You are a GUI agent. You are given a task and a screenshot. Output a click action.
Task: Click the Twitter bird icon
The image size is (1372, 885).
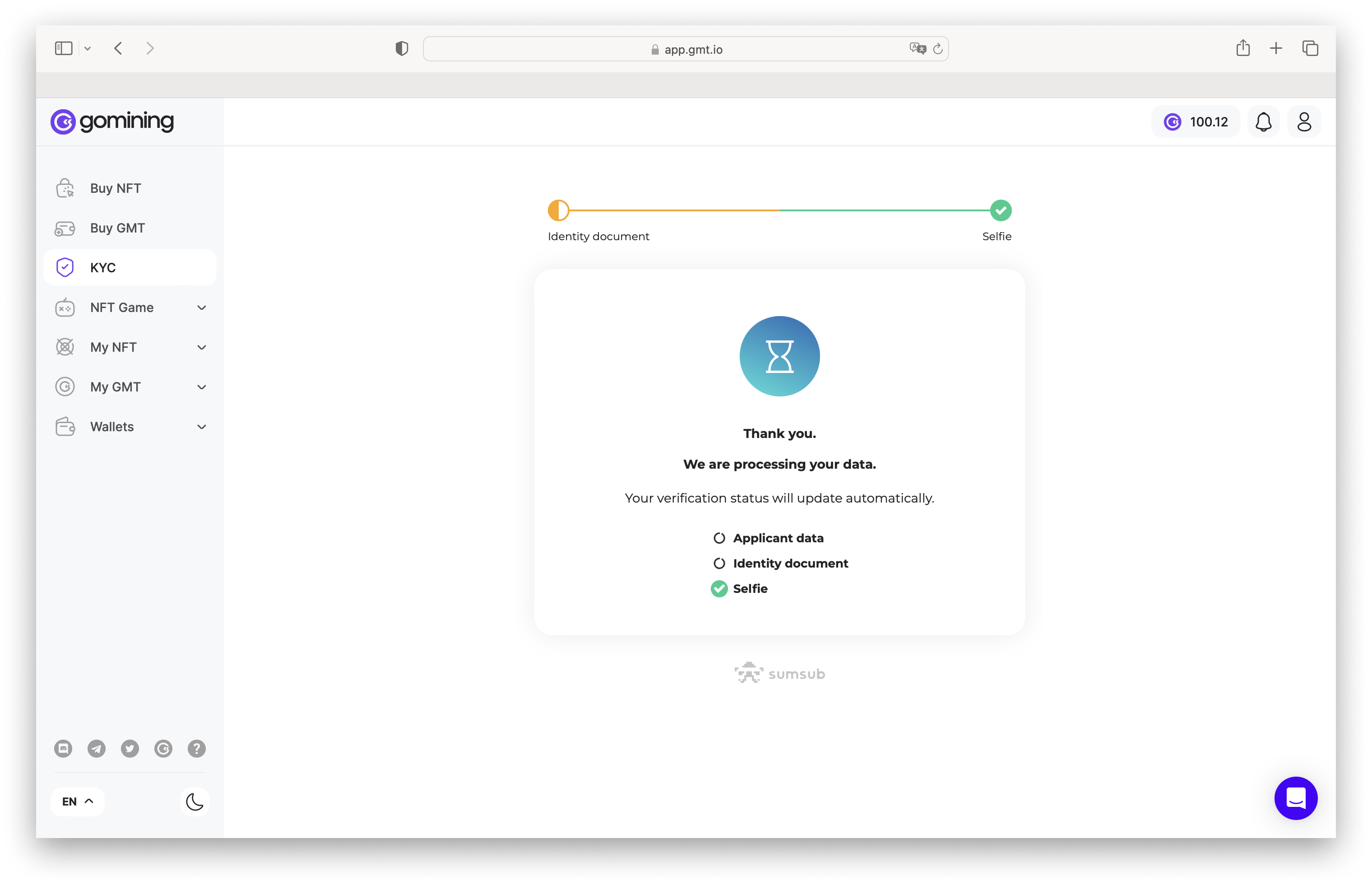click(x=130, y=748)
